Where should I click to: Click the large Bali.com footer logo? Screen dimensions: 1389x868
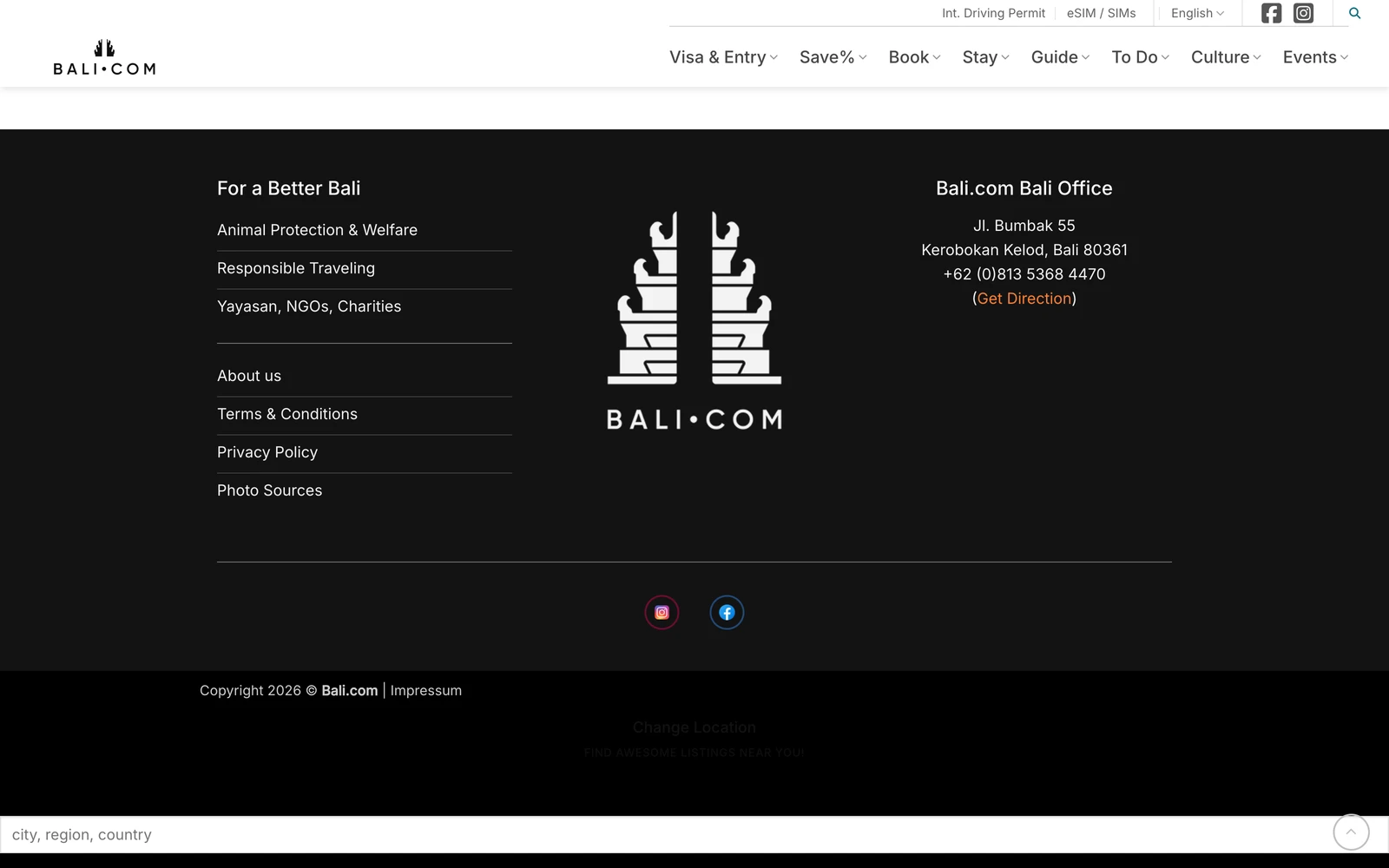694,321
